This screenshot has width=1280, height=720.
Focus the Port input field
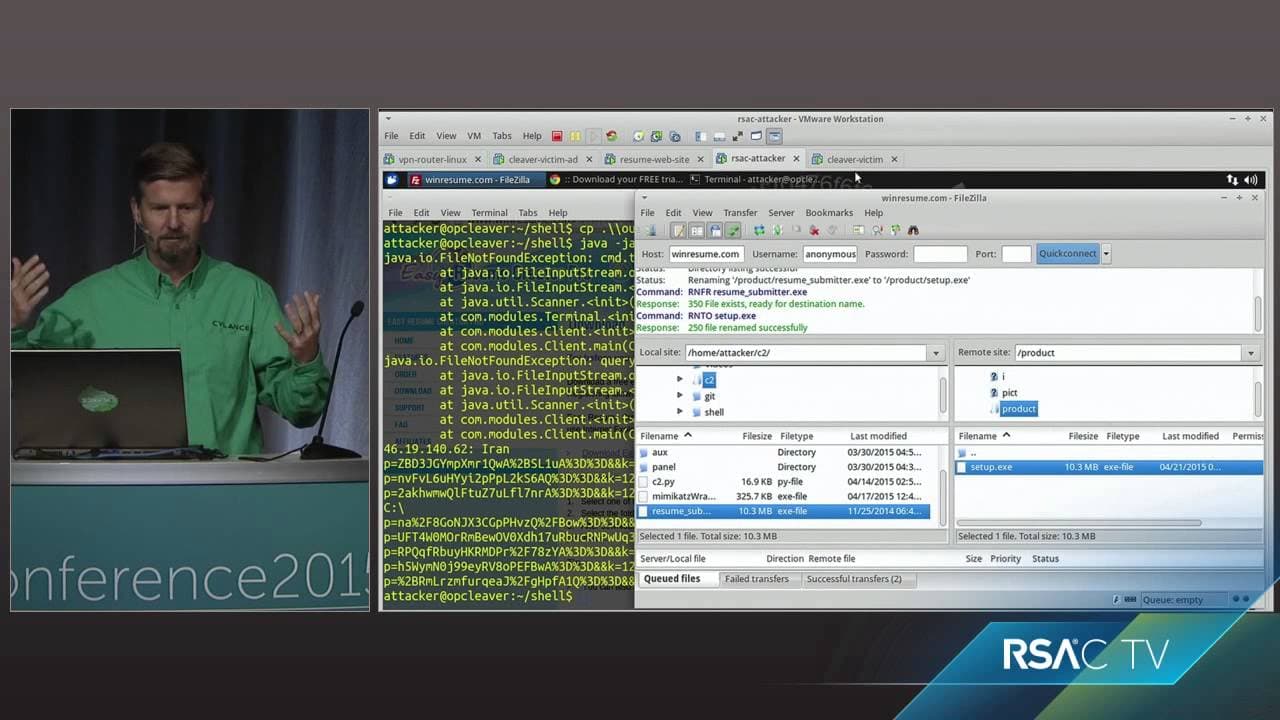tap(1016, 254)
